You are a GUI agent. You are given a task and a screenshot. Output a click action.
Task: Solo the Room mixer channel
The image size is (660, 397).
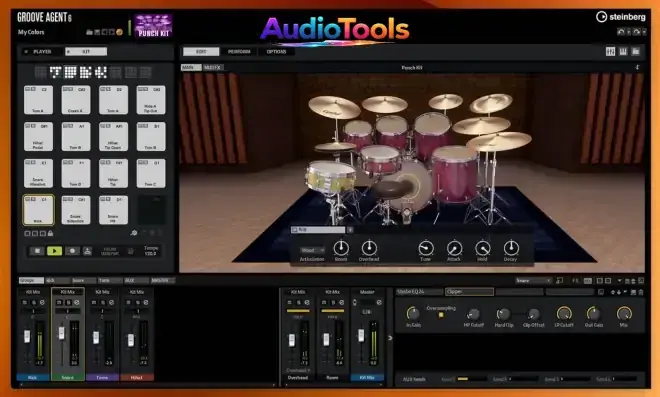pyautogui.click(x=333, y=302)
